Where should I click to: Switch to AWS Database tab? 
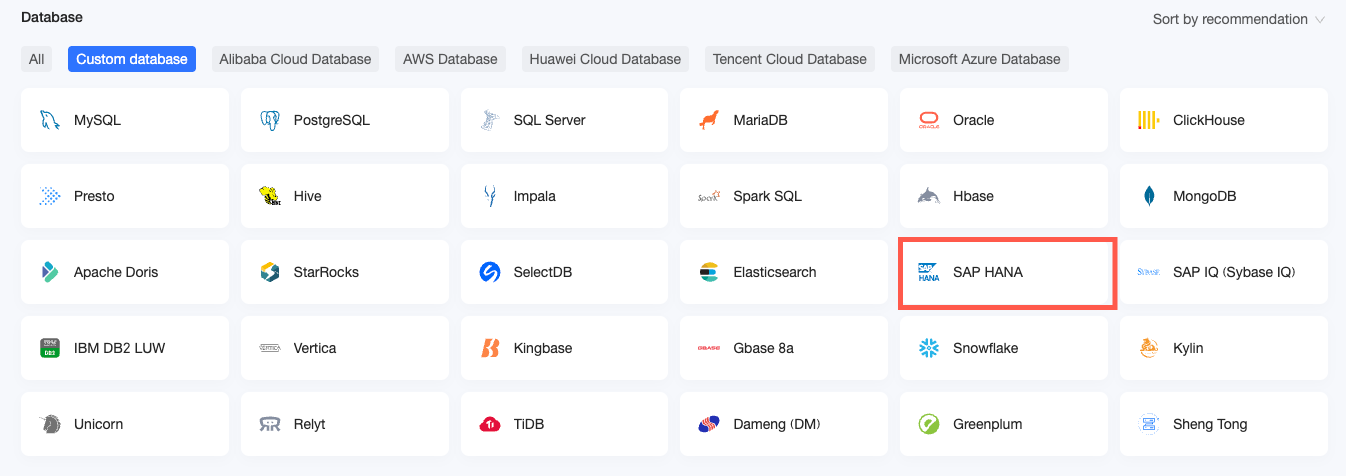(450, 59)
